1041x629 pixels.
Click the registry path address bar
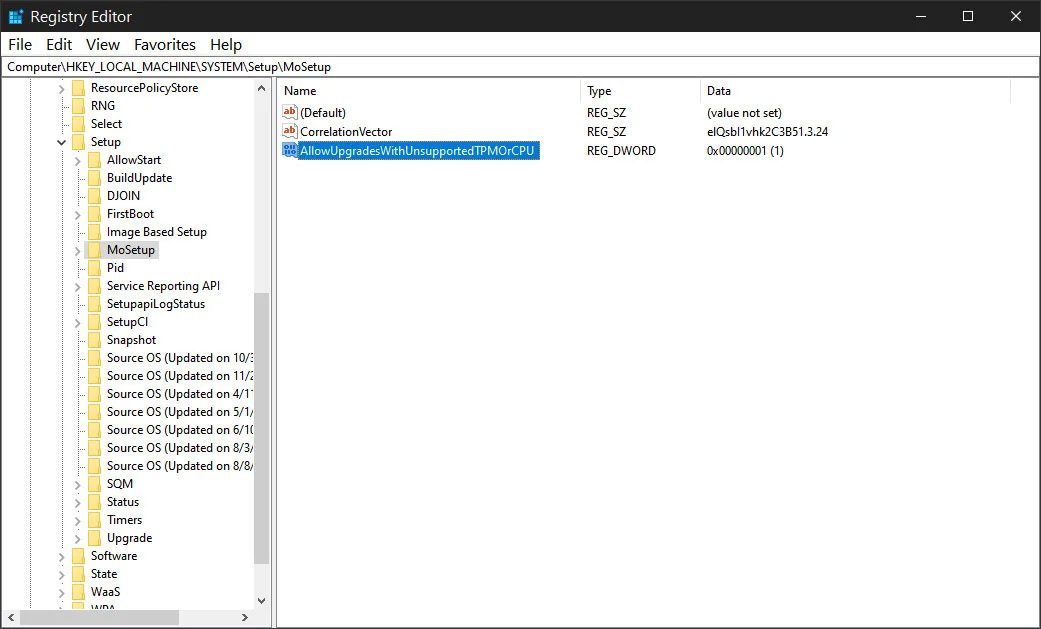tap(520, 67)
